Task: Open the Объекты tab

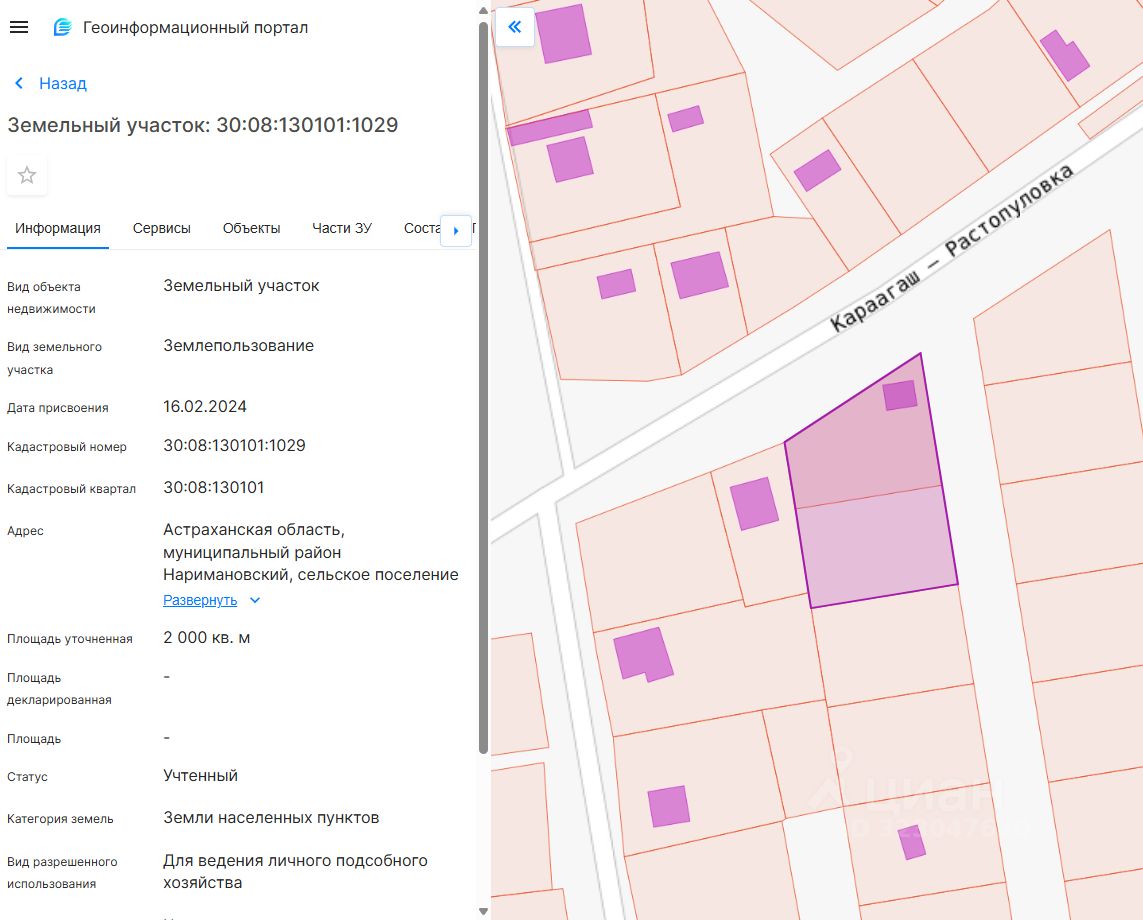Action: click(251, 228)
